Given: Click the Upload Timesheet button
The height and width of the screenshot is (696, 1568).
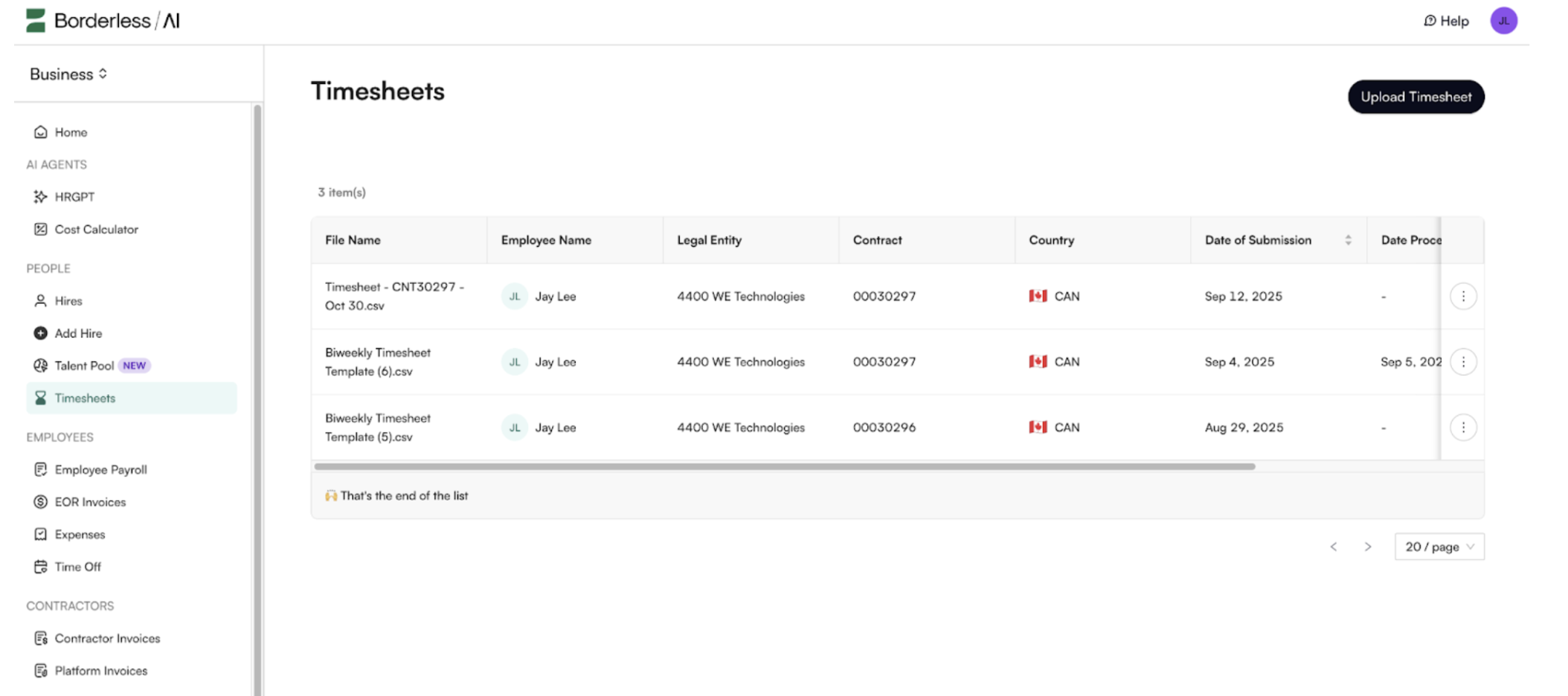Looking at the screenshot, I should (x=1416, y=97).
